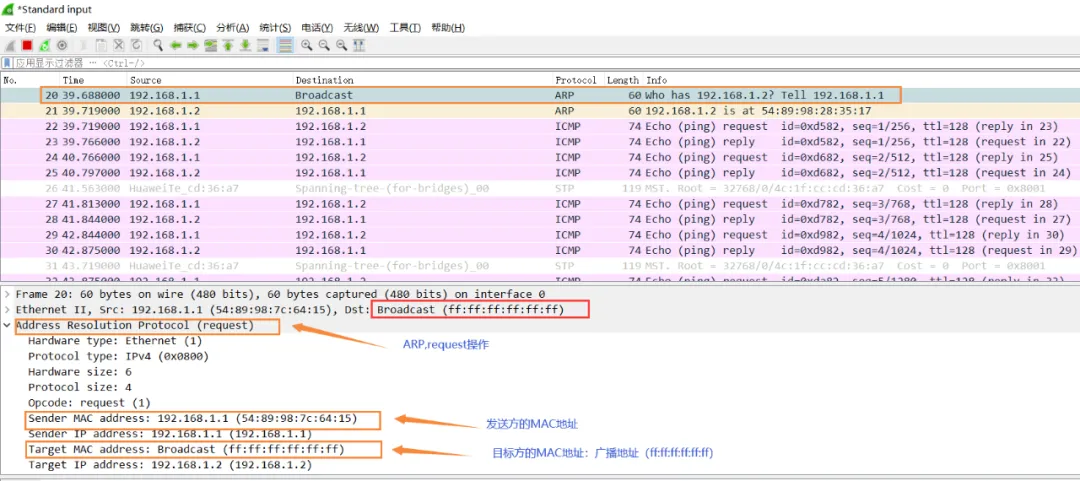Click the find packet magnifier icon

click(158, 45)
